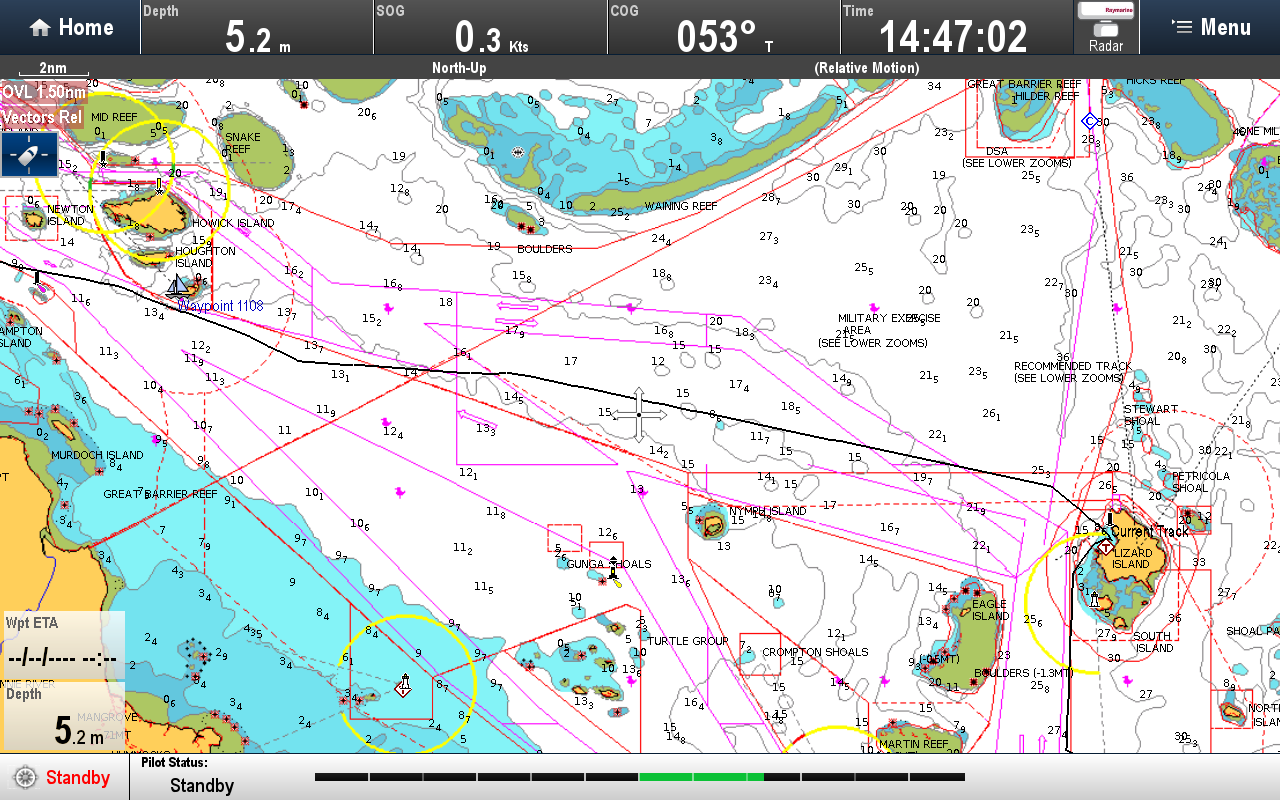This screenshot has width=1280, height=800.
Task: Select Crompton Shoals label
Action: [x=816, y=652]
